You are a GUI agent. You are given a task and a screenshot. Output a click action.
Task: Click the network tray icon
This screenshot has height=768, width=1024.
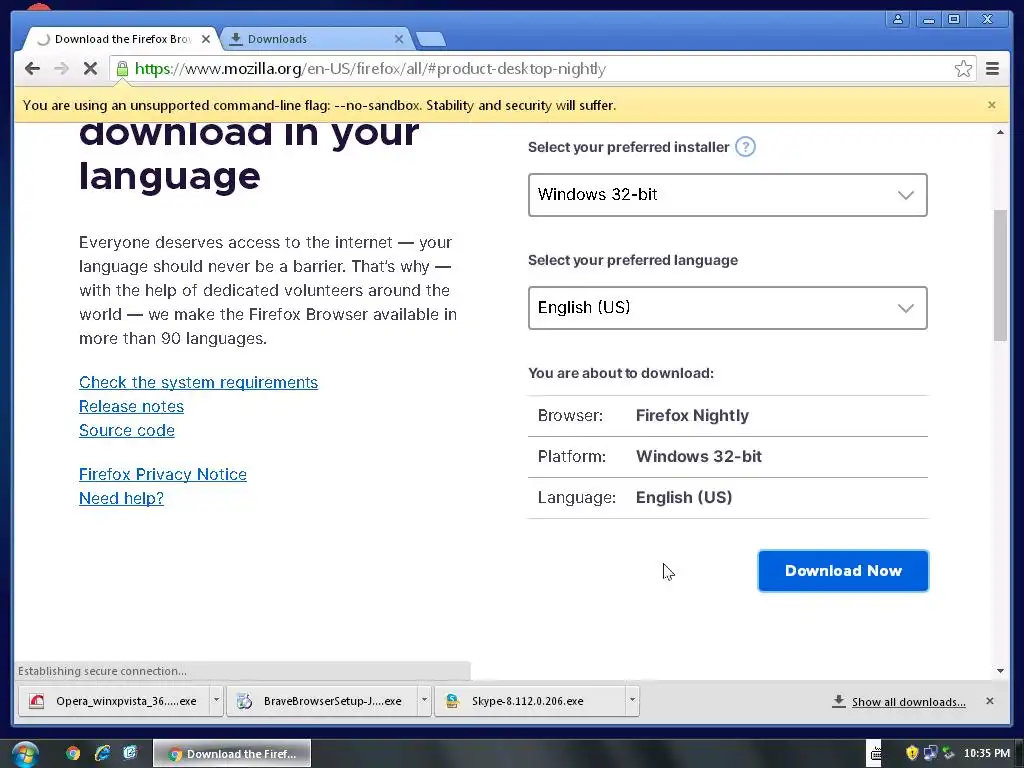coord(931,754)
